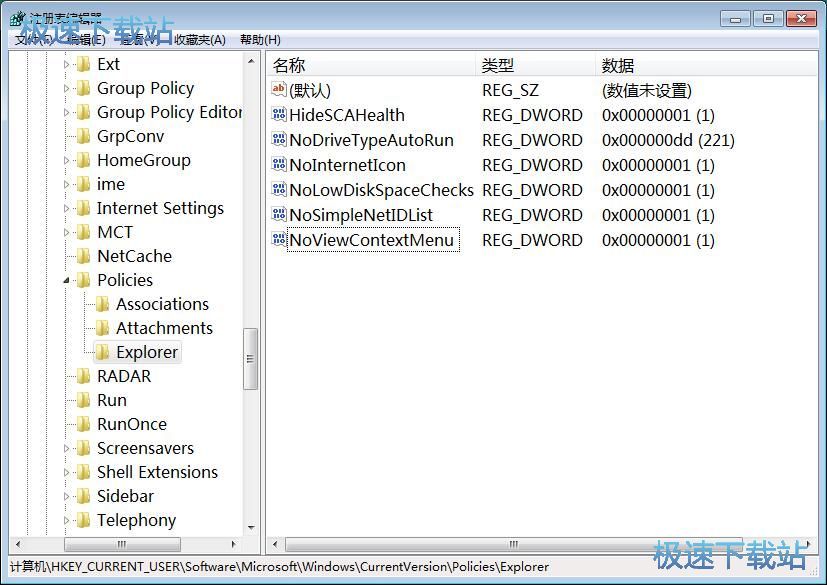Open the 帮助(H) menu
Image resolution: width=827 pixels, height=585 pixels.
point(260,40)
